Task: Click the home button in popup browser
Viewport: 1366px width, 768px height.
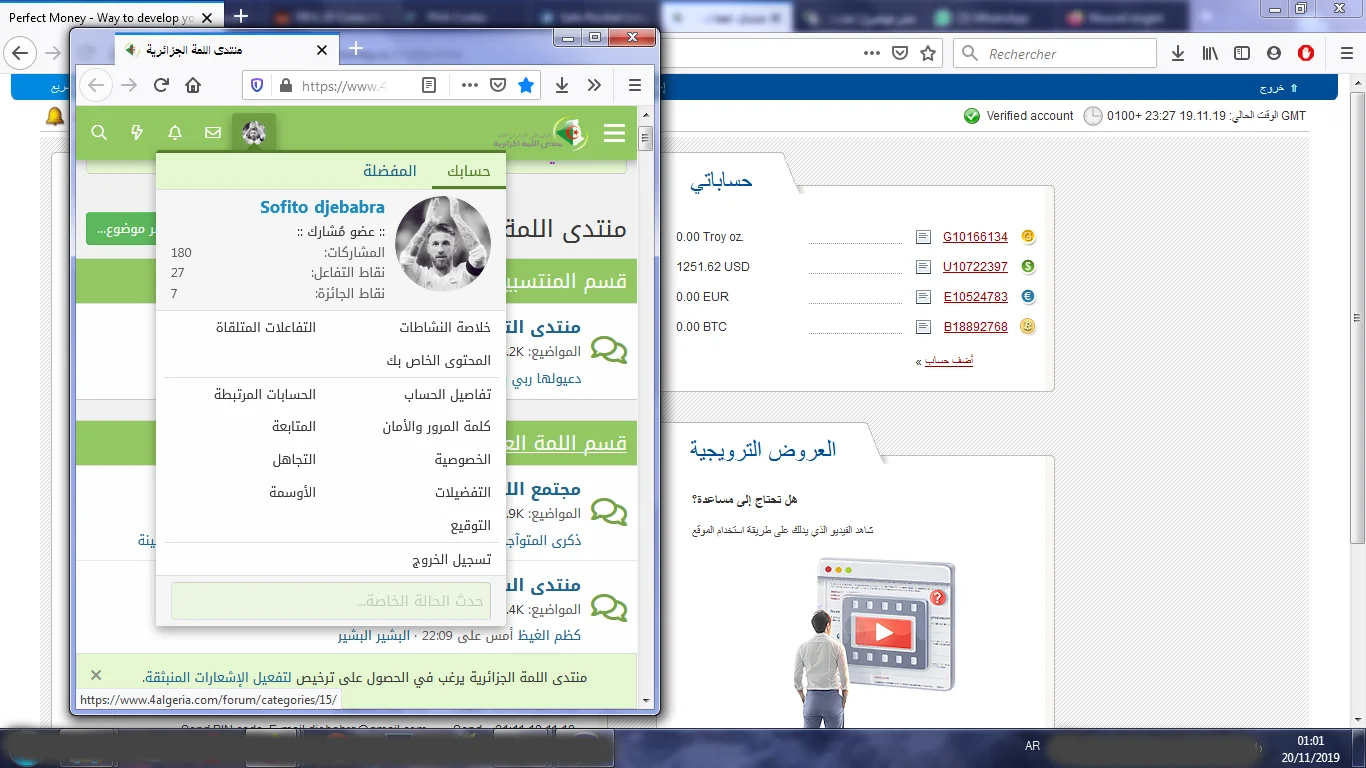Action: click(193, 86)
